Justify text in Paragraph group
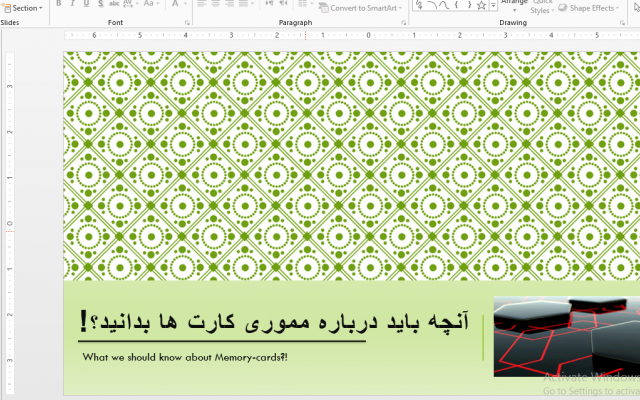This screenshot has width=640, height=400. tap(244, 4)
